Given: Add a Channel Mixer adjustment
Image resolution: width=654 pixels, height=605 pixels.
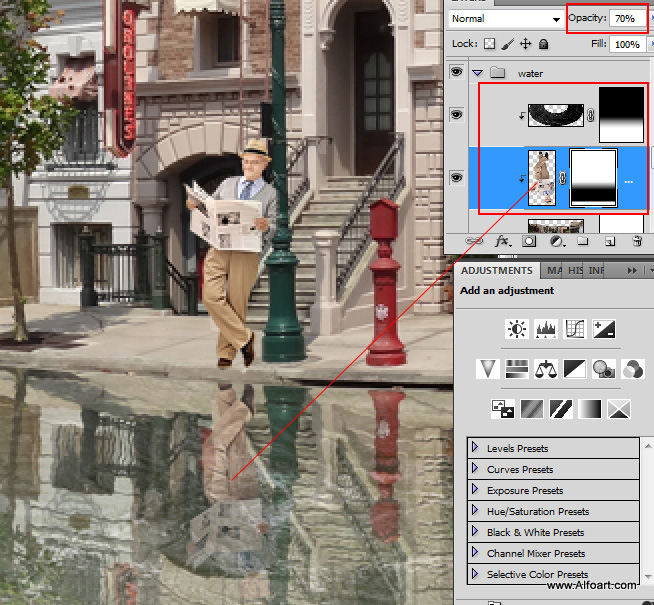Looking at the screenshot, I should [x=633, y=369].
